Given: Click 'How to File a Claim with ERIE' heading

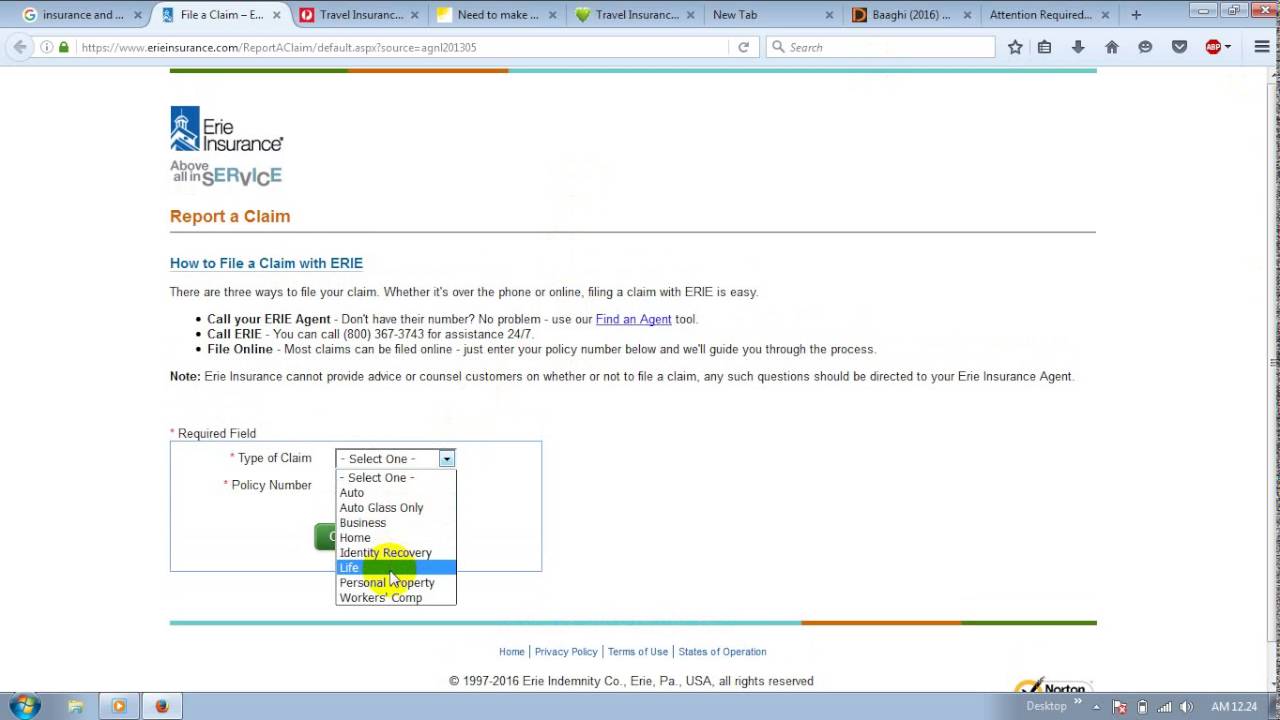Looking at the screenshot, I should pyautogui.click(x=266, y=263).
